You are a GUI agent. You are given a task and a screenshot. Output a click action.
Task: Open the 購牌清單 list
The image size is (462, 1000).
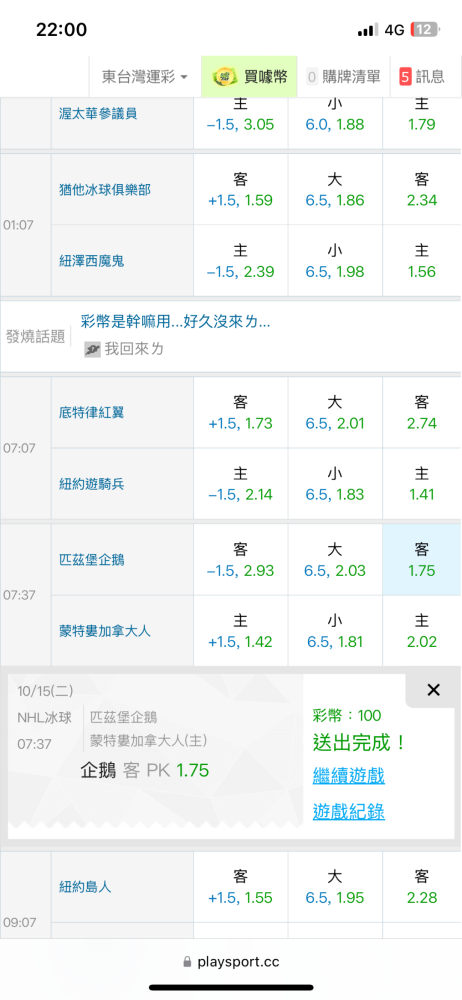pyautogui.click(x=343, y=77)
